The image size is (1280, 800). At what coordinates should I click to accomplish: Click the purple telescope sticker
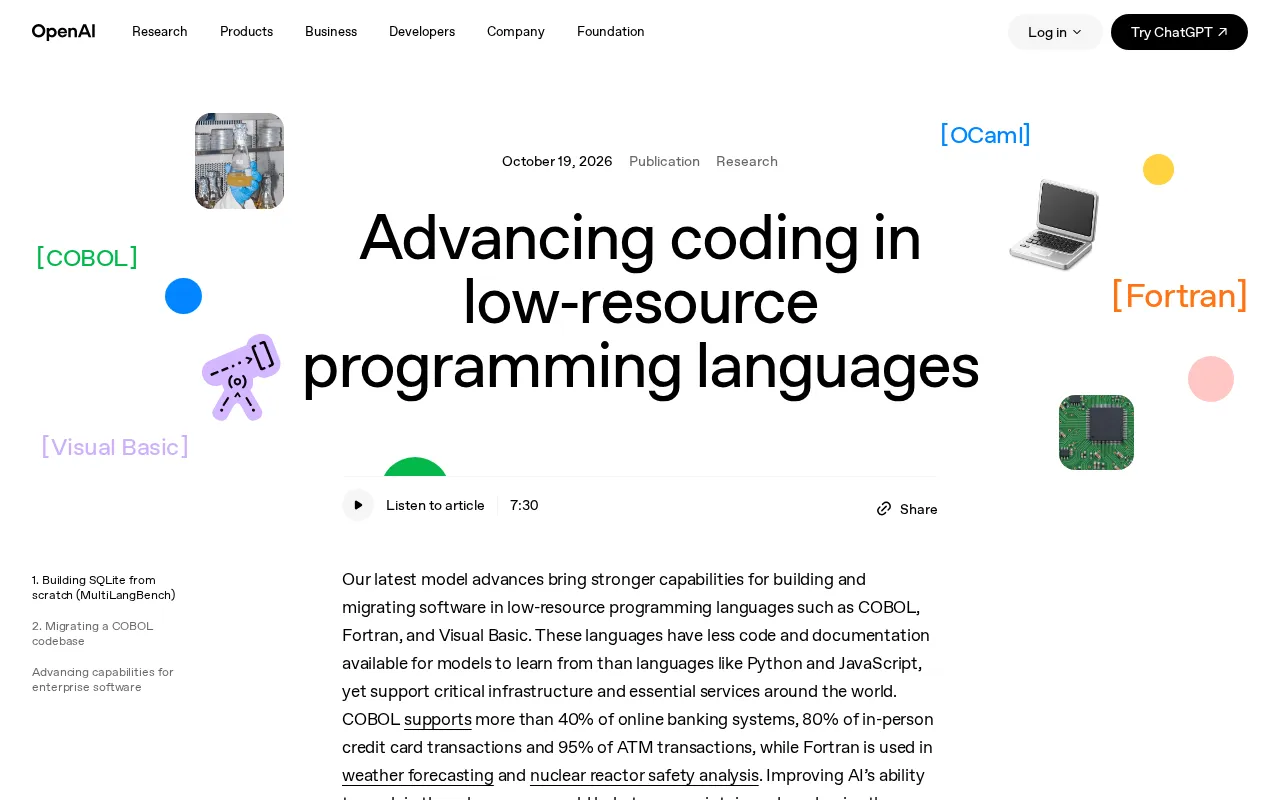(x=241, y=377)
